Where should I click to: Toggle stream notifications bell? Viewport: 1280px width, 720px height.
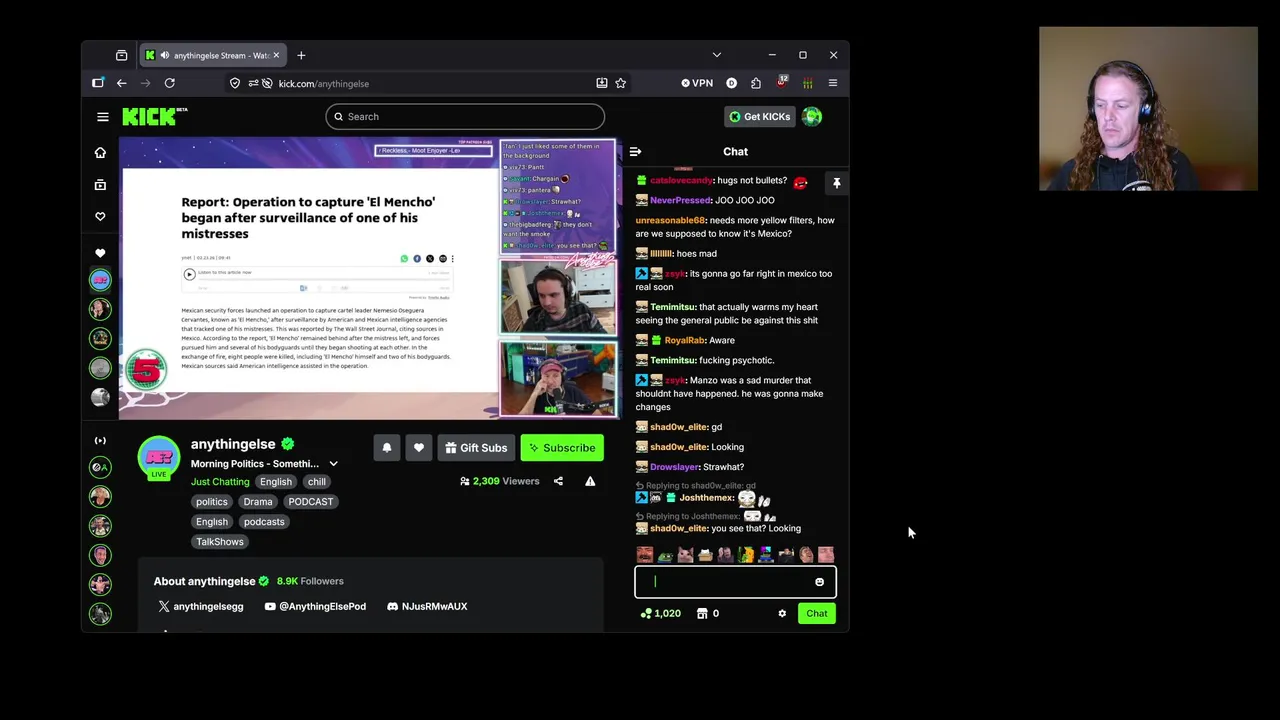(x=387, y=448)
